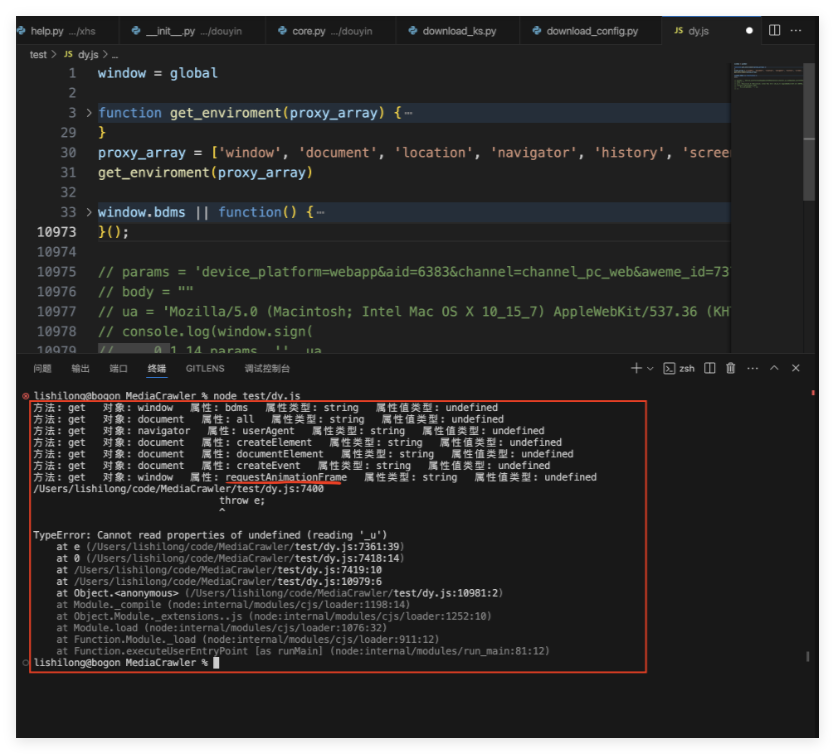Click the Python icon on help.py tab
Screen dimensions: 835x754
(21, 31)
